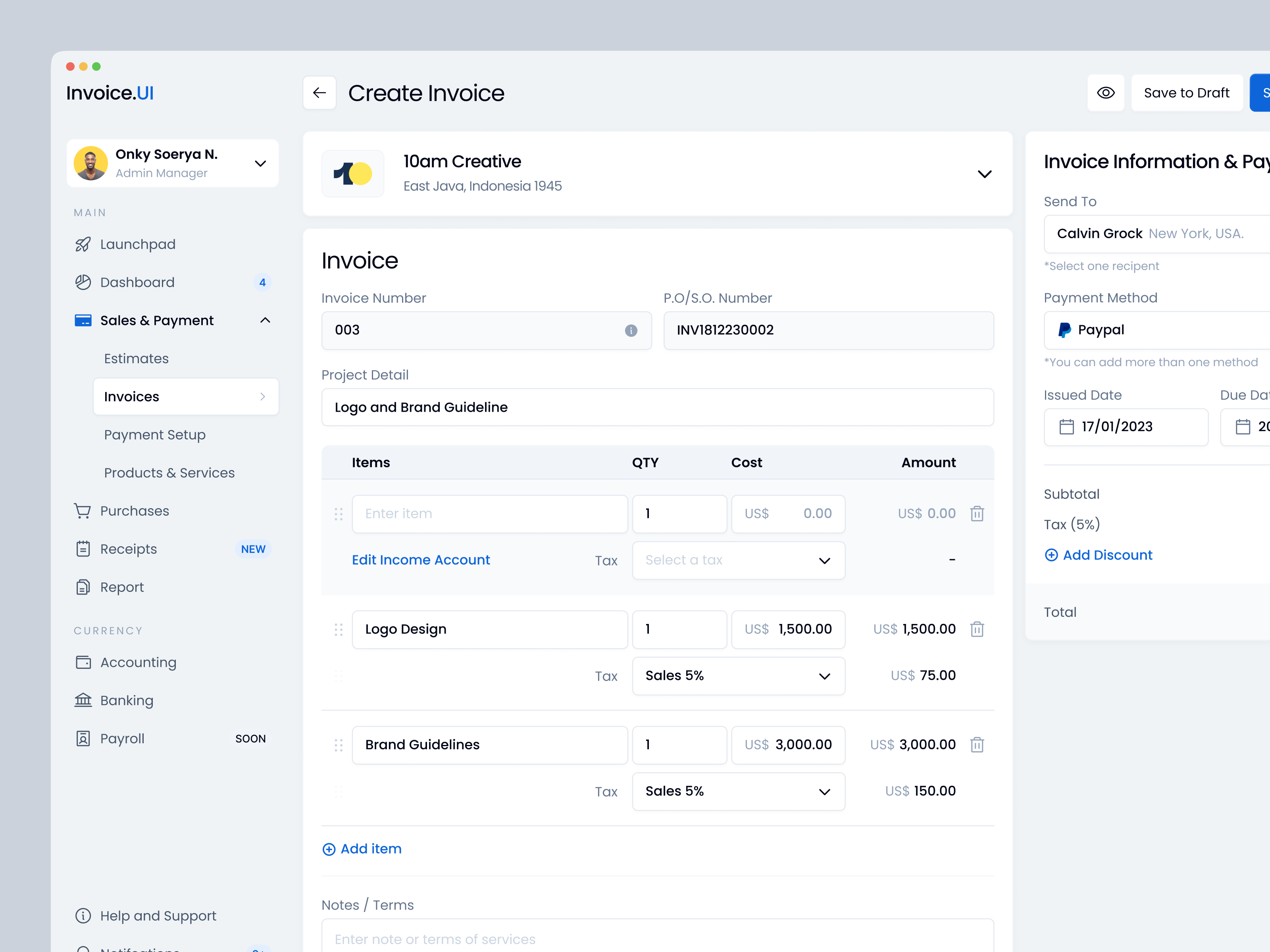Switch to Estimates in the sidebar
This screenshot has width=1270, height=952.
(x=137, y=358)
